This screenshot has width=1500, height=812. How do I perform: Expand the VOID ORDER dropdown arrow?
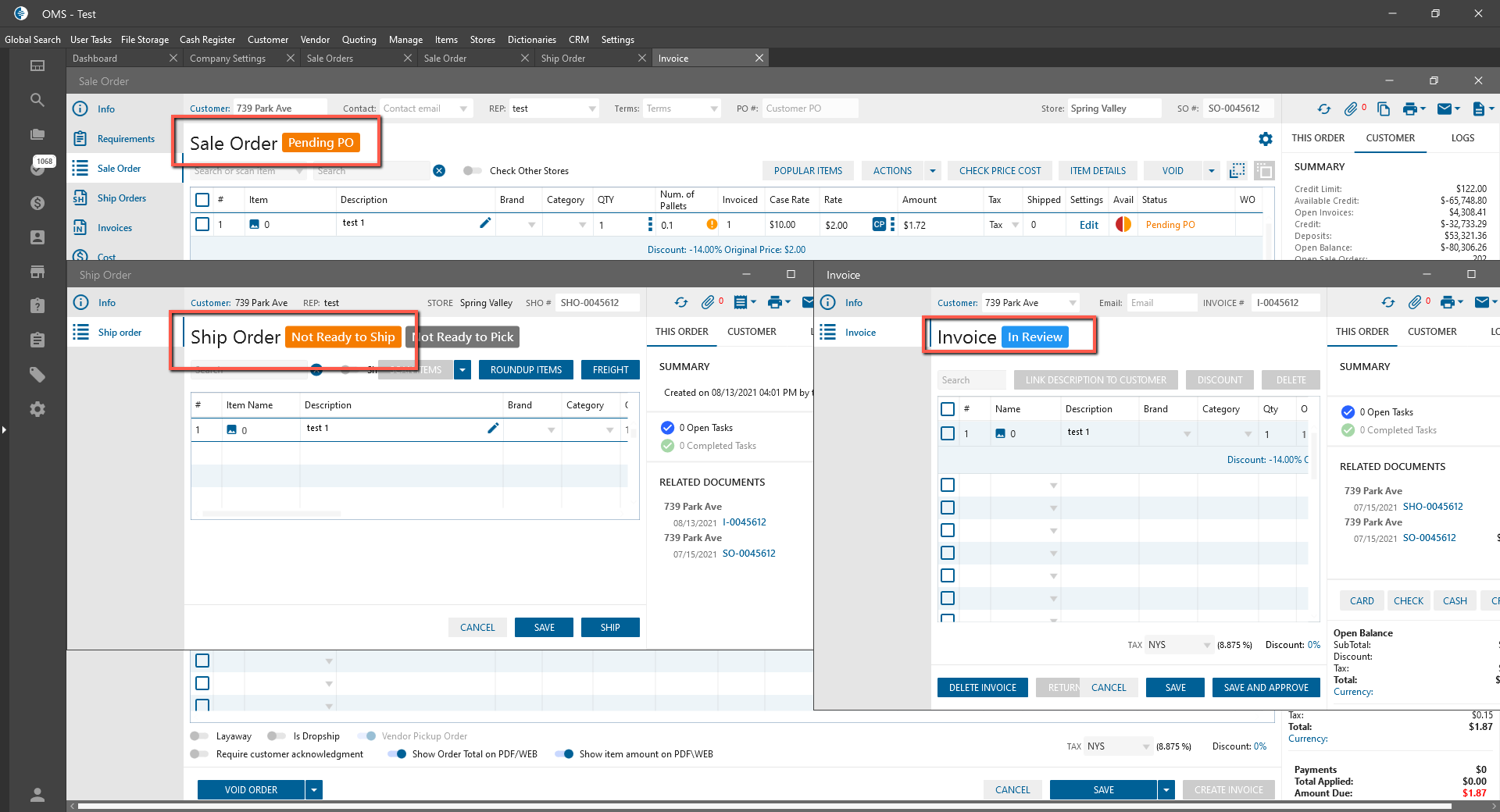[x=314, y=790]
